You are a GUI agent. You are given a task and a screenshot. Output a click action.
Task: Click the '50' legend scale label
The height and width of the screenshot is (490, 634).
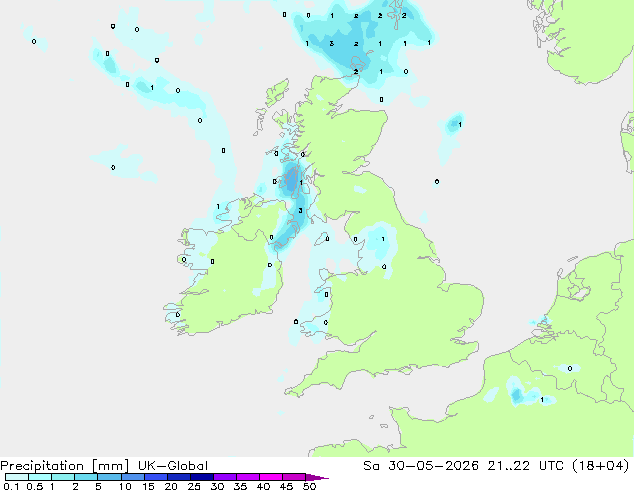tap(309, 486)
